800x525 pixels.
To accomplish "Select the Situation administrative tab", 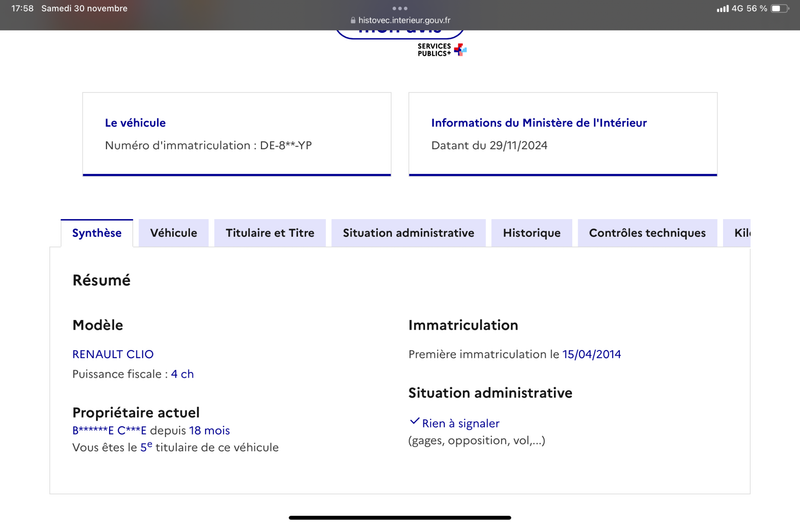I will 408,233.
